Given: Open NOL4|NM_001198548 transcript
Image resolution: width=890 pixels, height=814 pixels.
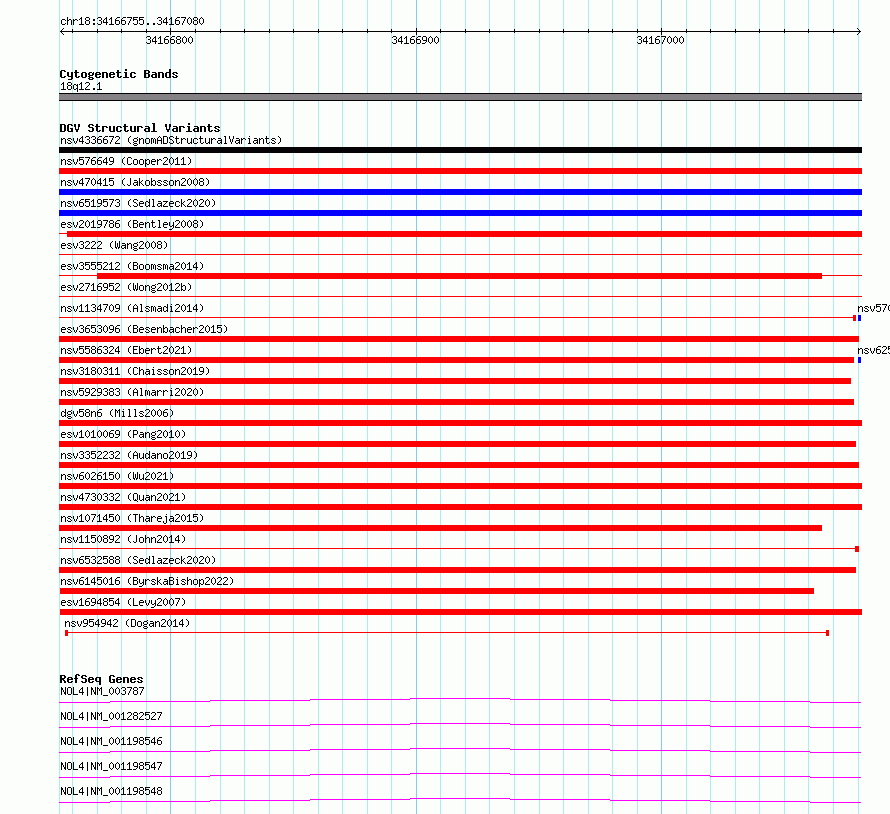Looking at the screenshot, I should pos(111,791).
